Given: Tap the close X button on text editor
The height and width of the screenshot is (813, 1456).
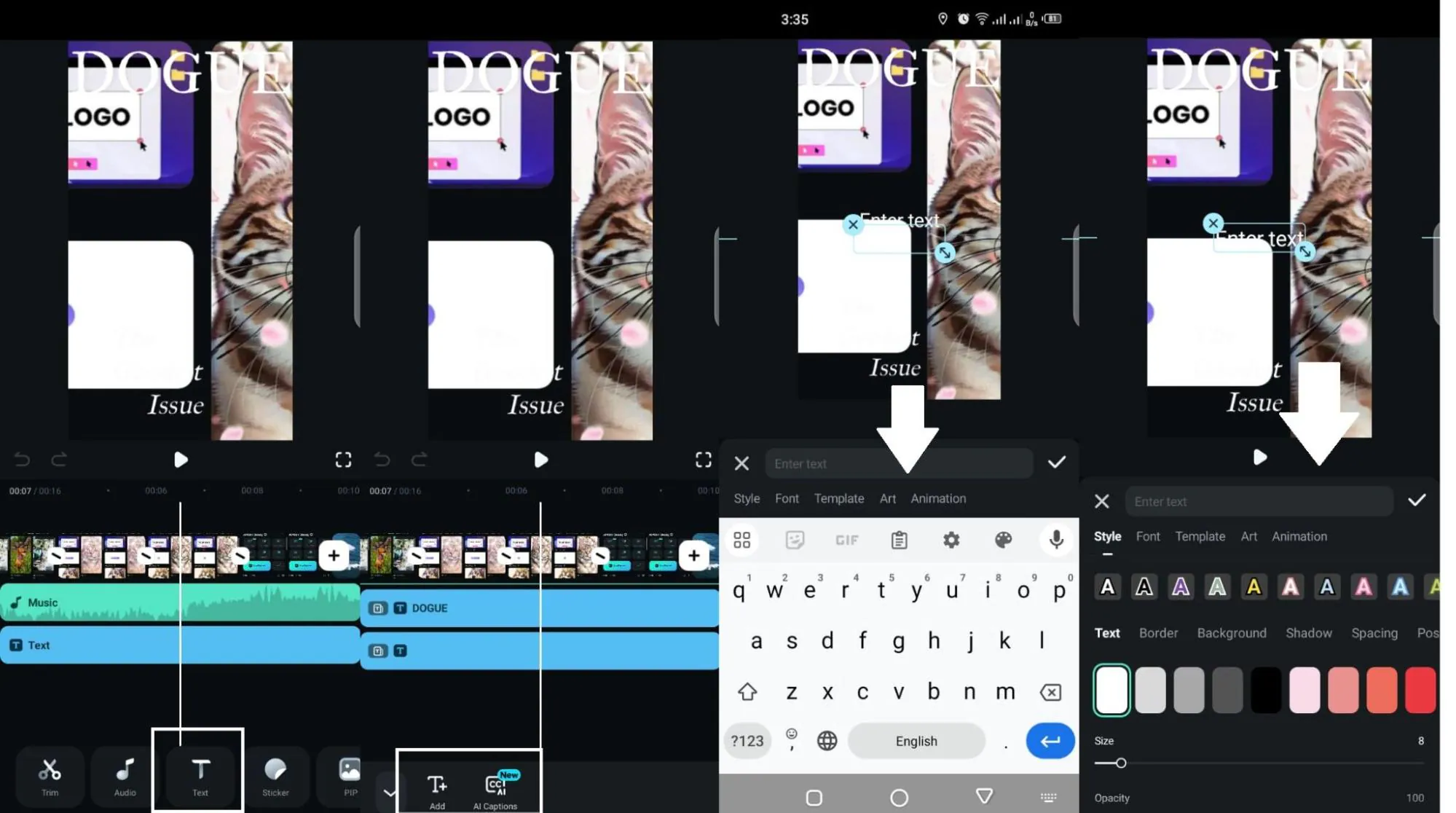Looking at the screenshot, I should [x=741, y=462].
